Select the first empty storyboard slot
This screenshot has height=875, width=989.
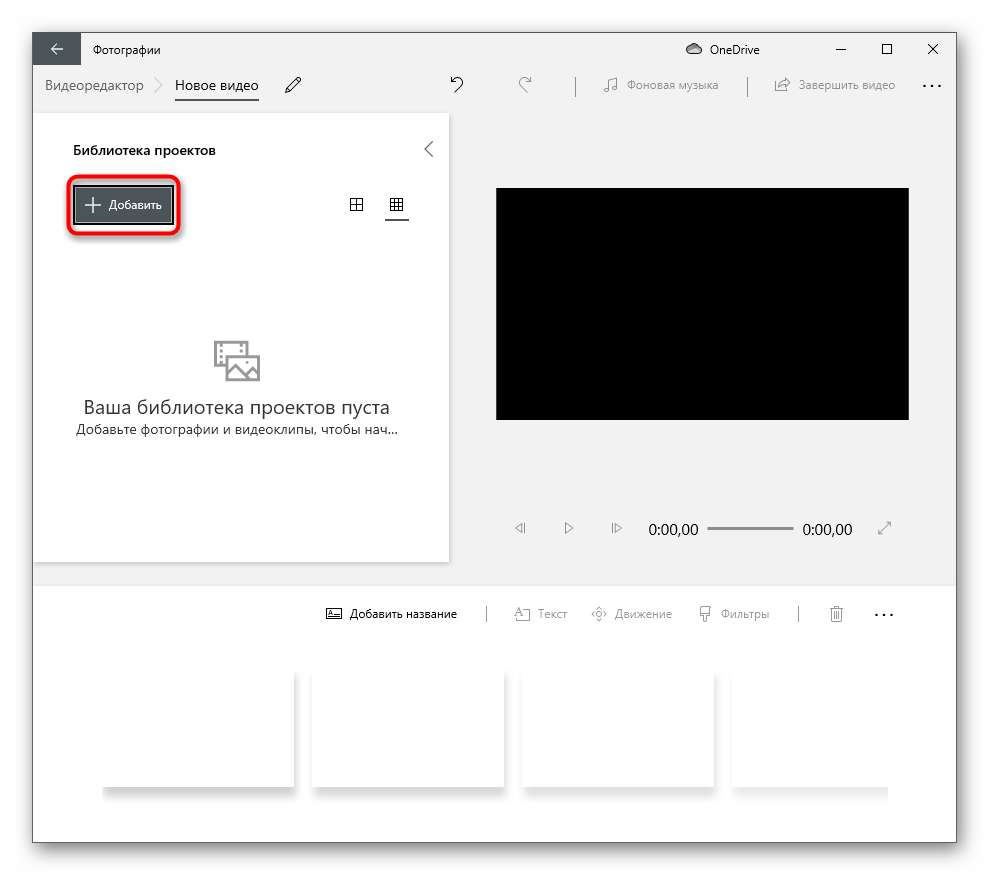(198, 728)
